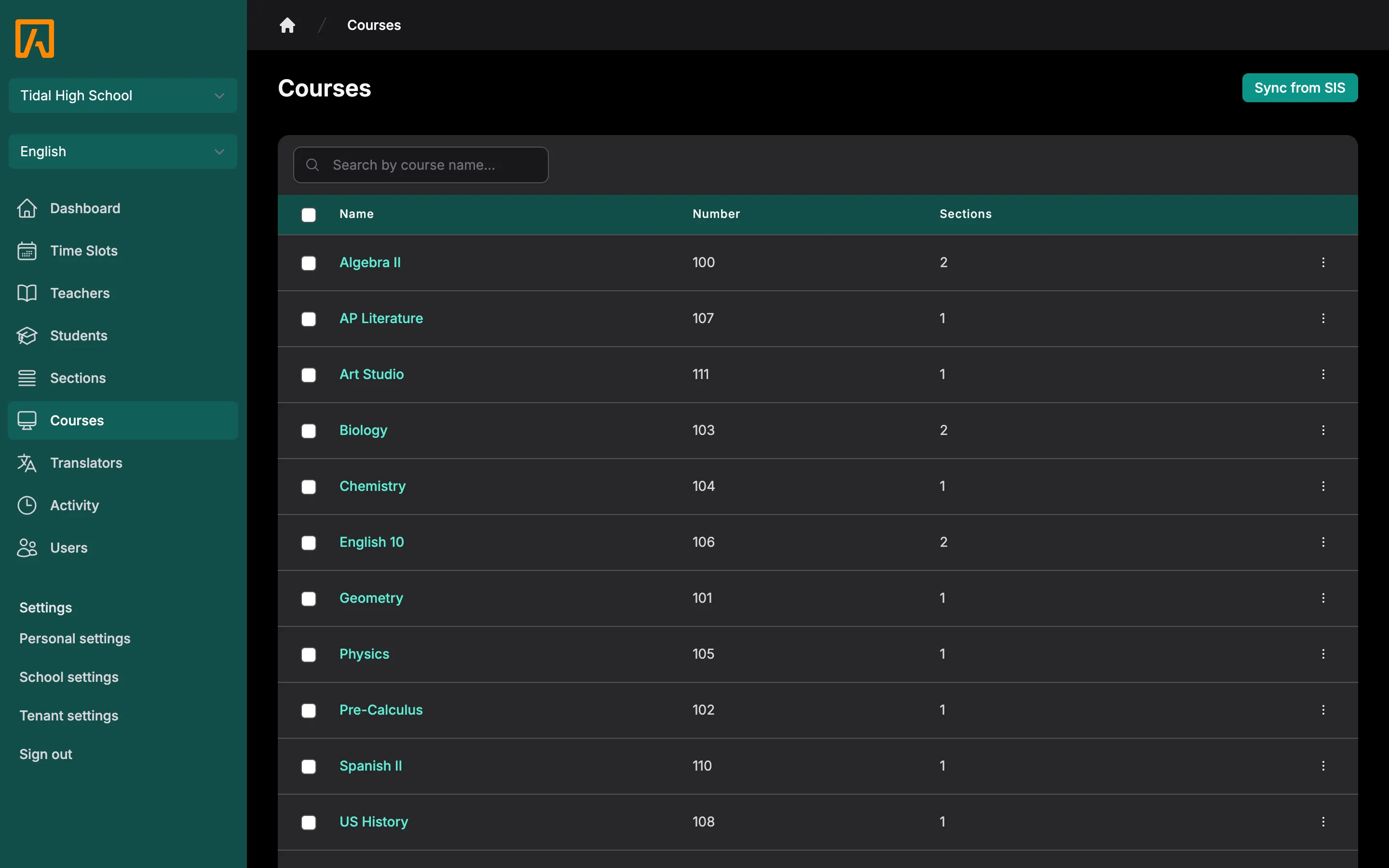Go to Personal settings
The width and height of the screenshot is (1389, 868).
pos(75,638)
